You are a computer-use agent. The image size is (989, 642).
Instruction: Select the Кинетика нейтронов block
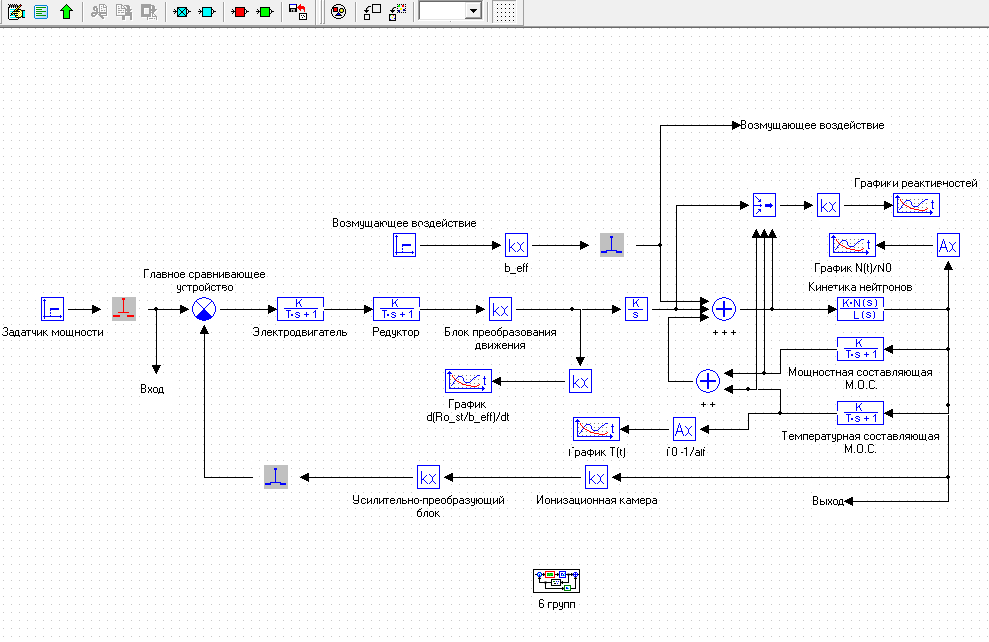[x=861, y=309]
